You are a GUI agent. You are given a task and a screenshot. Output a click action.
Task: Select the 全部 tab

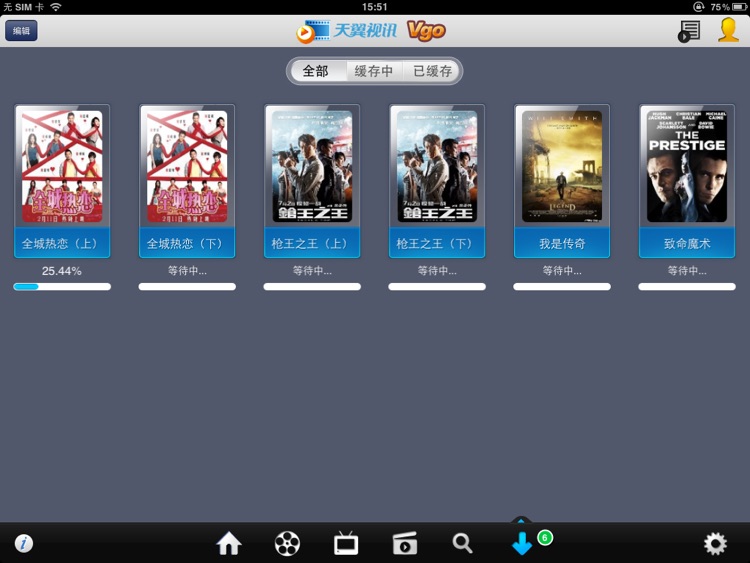pos(316,71)
